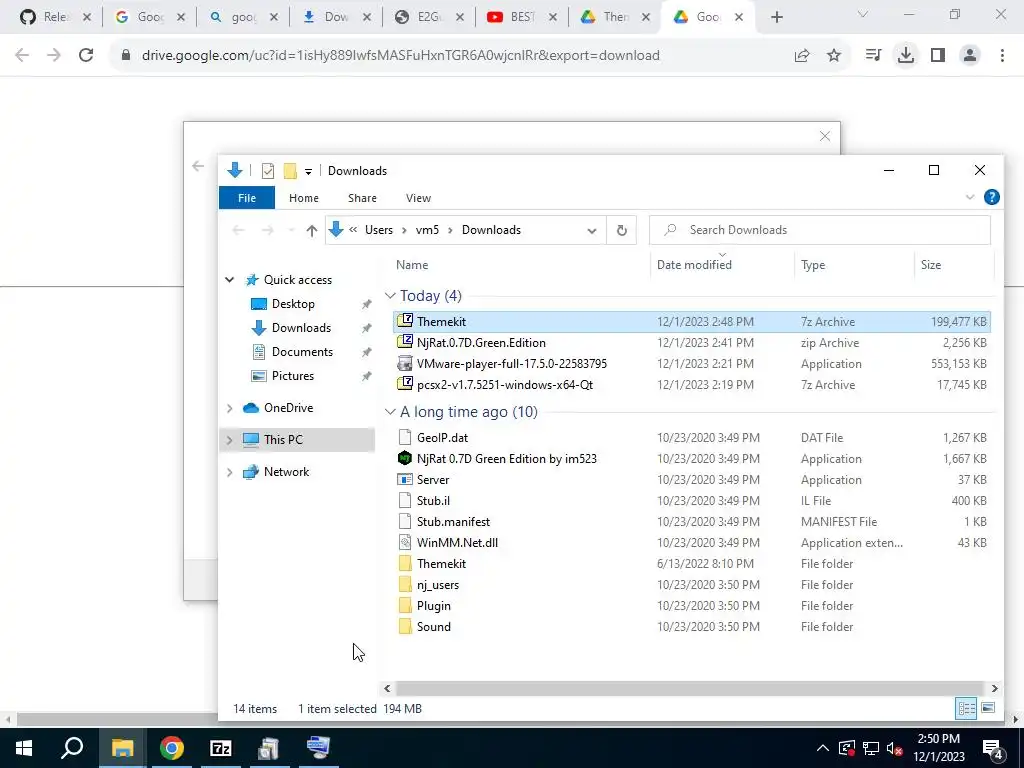Switch to the YouTube BEST tab in Chrome
The image size is (1024, 768).
pos(522,17)
